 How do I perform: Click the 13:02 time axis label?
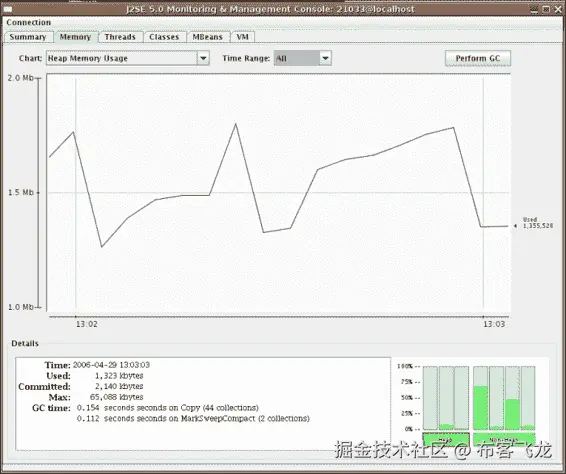(87, 324)
